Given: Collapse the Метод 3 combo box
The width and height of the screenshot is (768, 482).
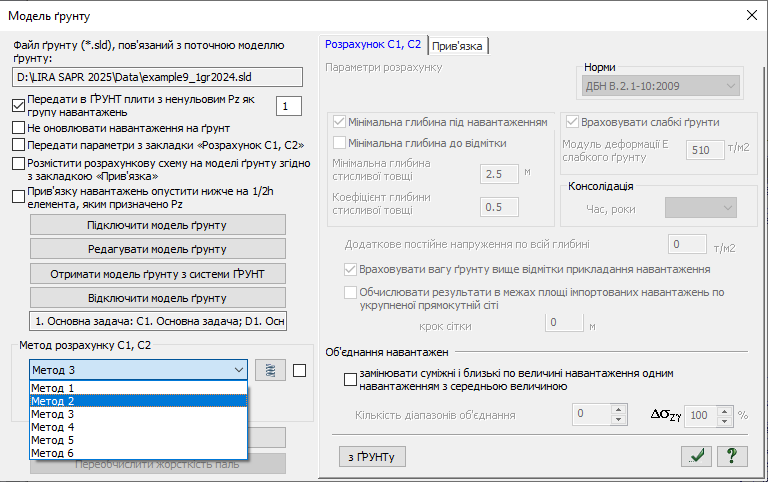Looking at the screenshot, I should pyautogui.click(x=238, y=371).
